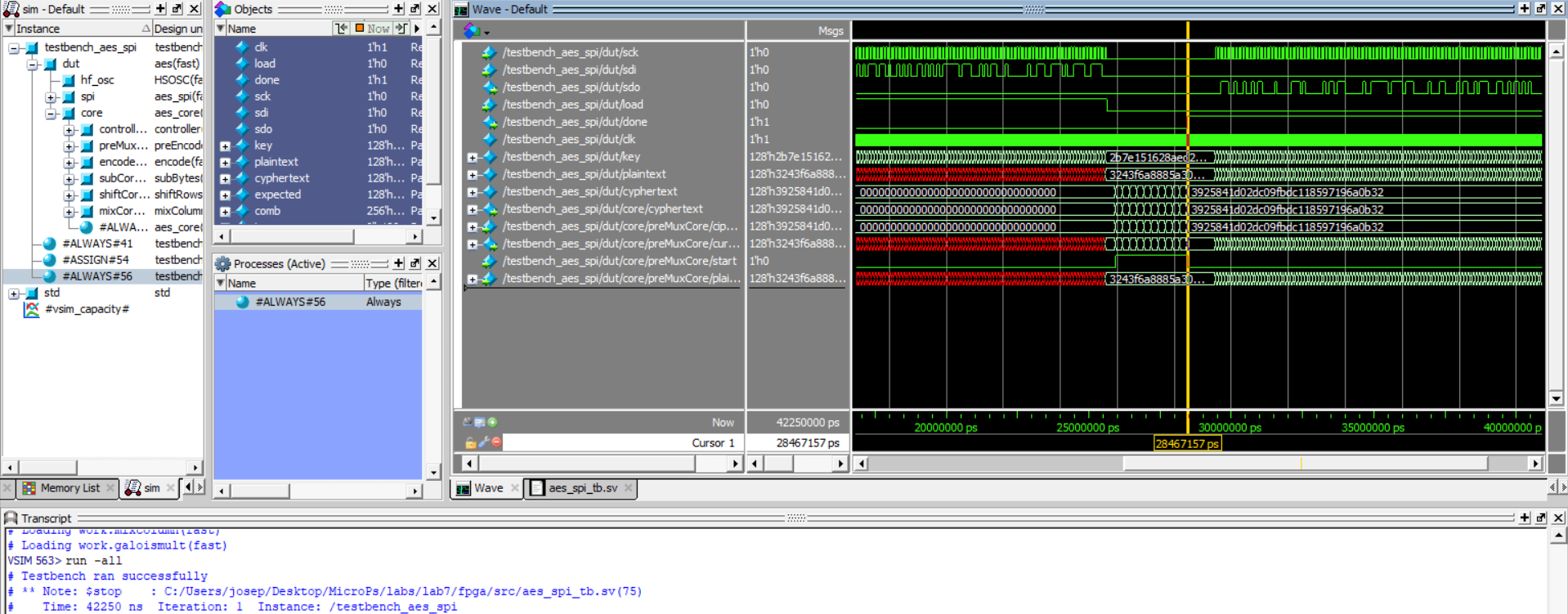Viewport: 1568px width, 614px height.
Task: Click the Now indicator in Objects header
Action: pyautogui.click(x=373, y=28)
